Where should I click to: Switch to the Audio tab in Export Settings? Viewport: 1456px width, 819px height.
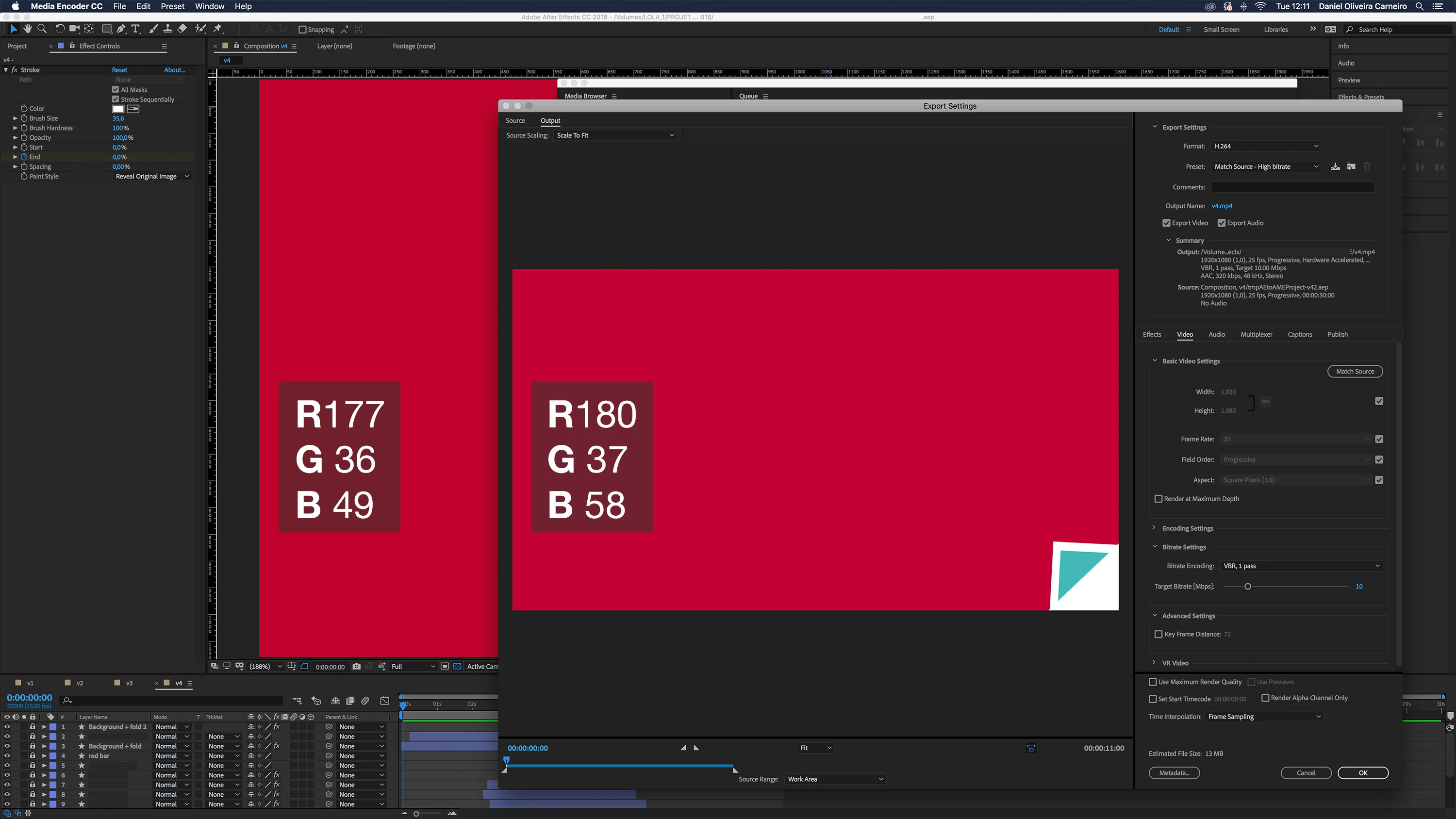1216,335
